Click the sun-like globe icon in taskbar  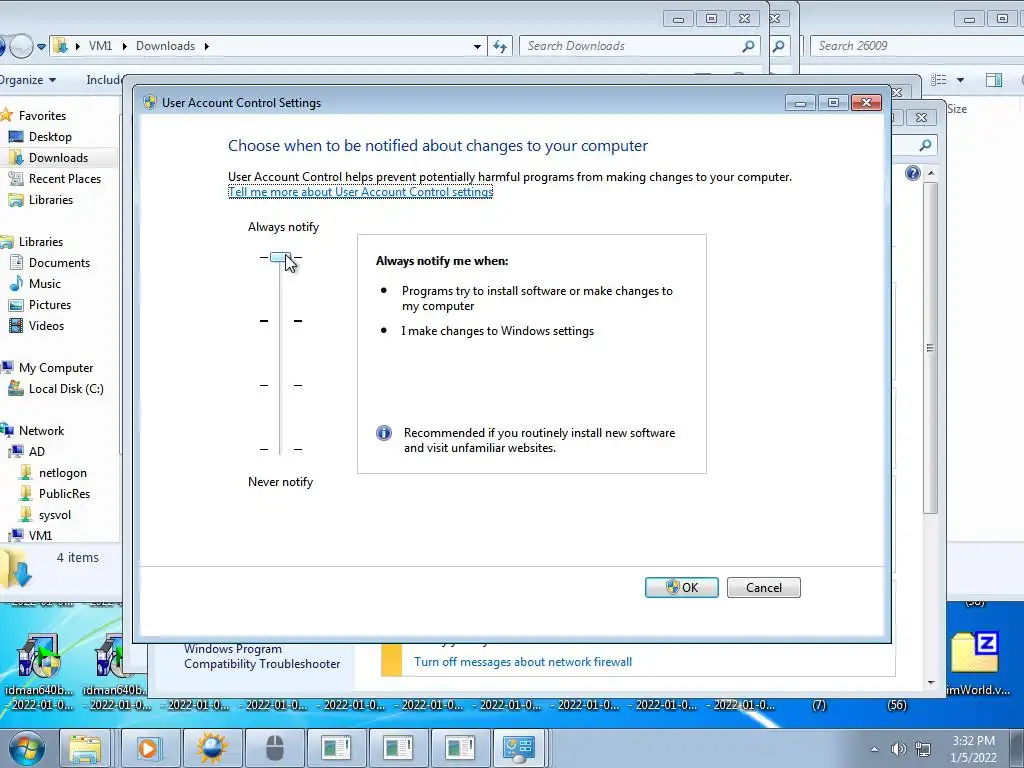(212, 748)
